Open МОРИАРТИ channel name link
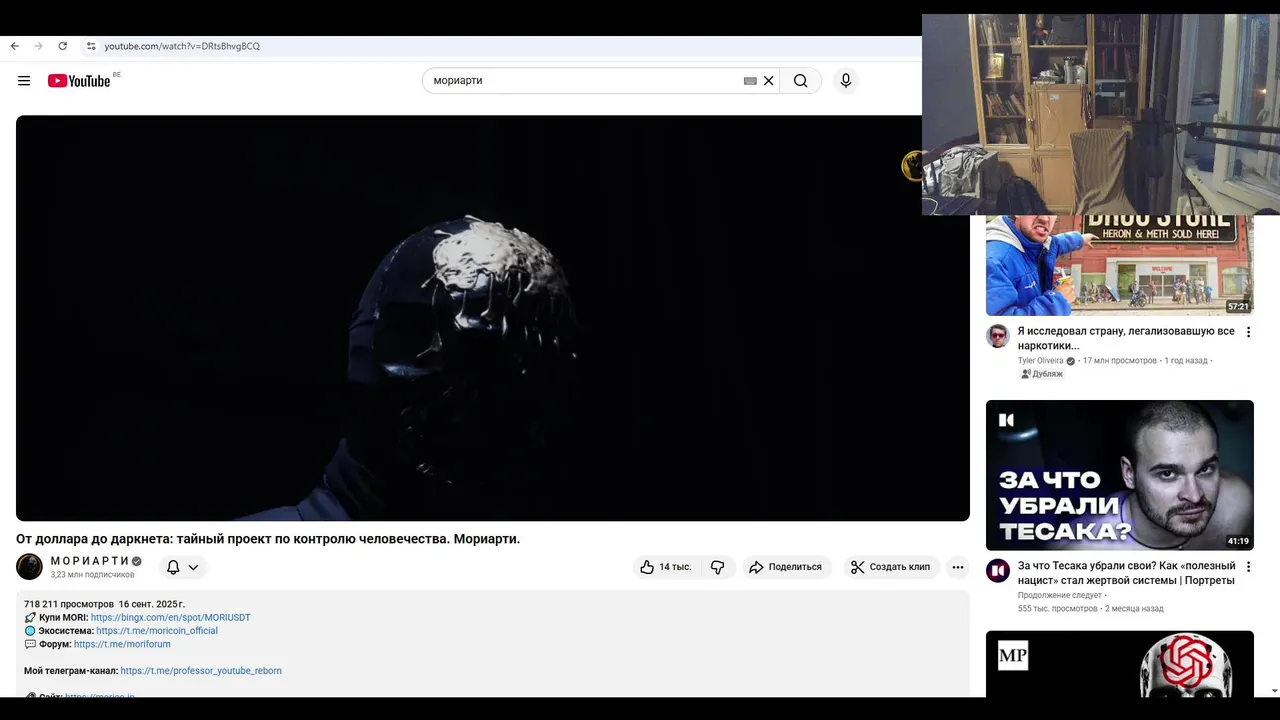This screenshot has height=720, width=1280. coord(90,561)
